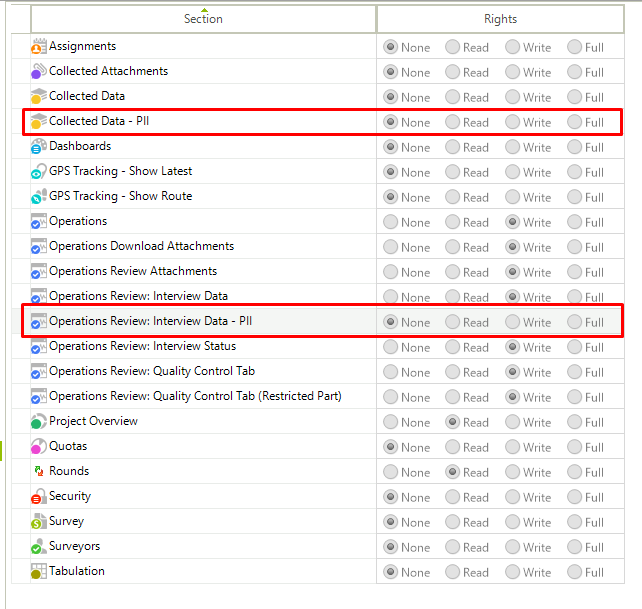The height and width of the screenshot is (609, 642).
Task: Click the Security padlock icon
Action: pyautogui.click(x=38, y=496)
